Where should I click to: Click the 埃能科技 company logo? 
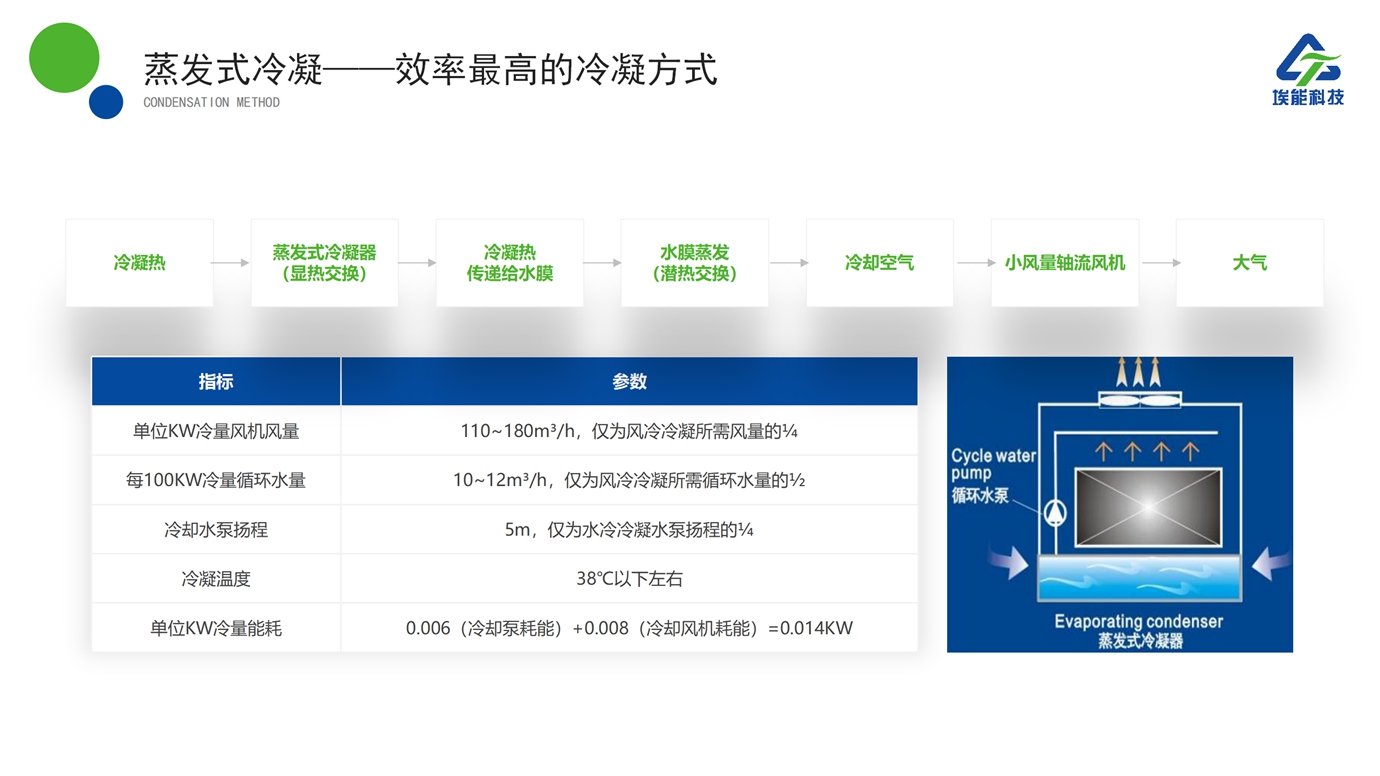tap(1308, 69)
